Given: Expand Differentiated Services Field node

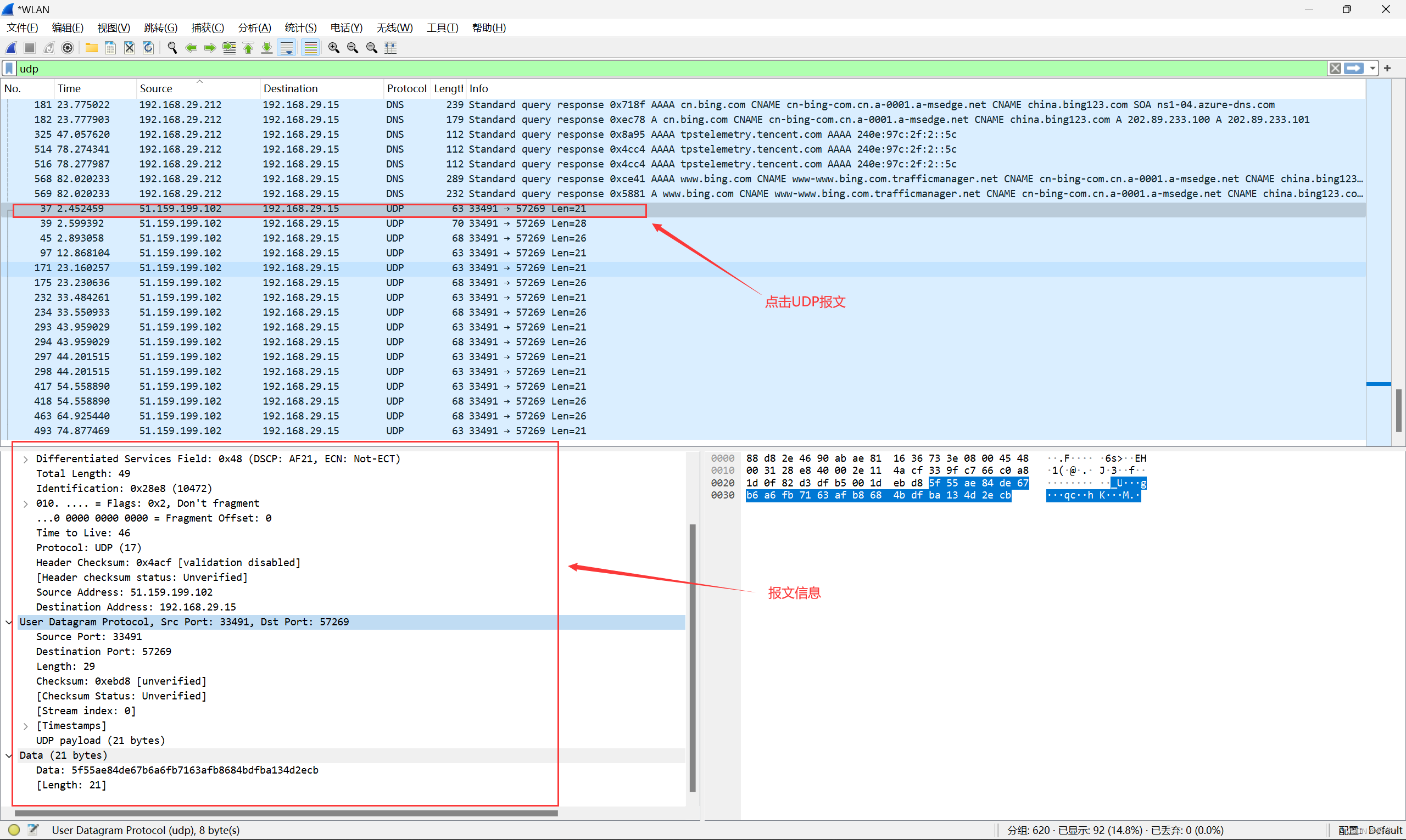Looking at the screenshot, I should coord(25,459).
